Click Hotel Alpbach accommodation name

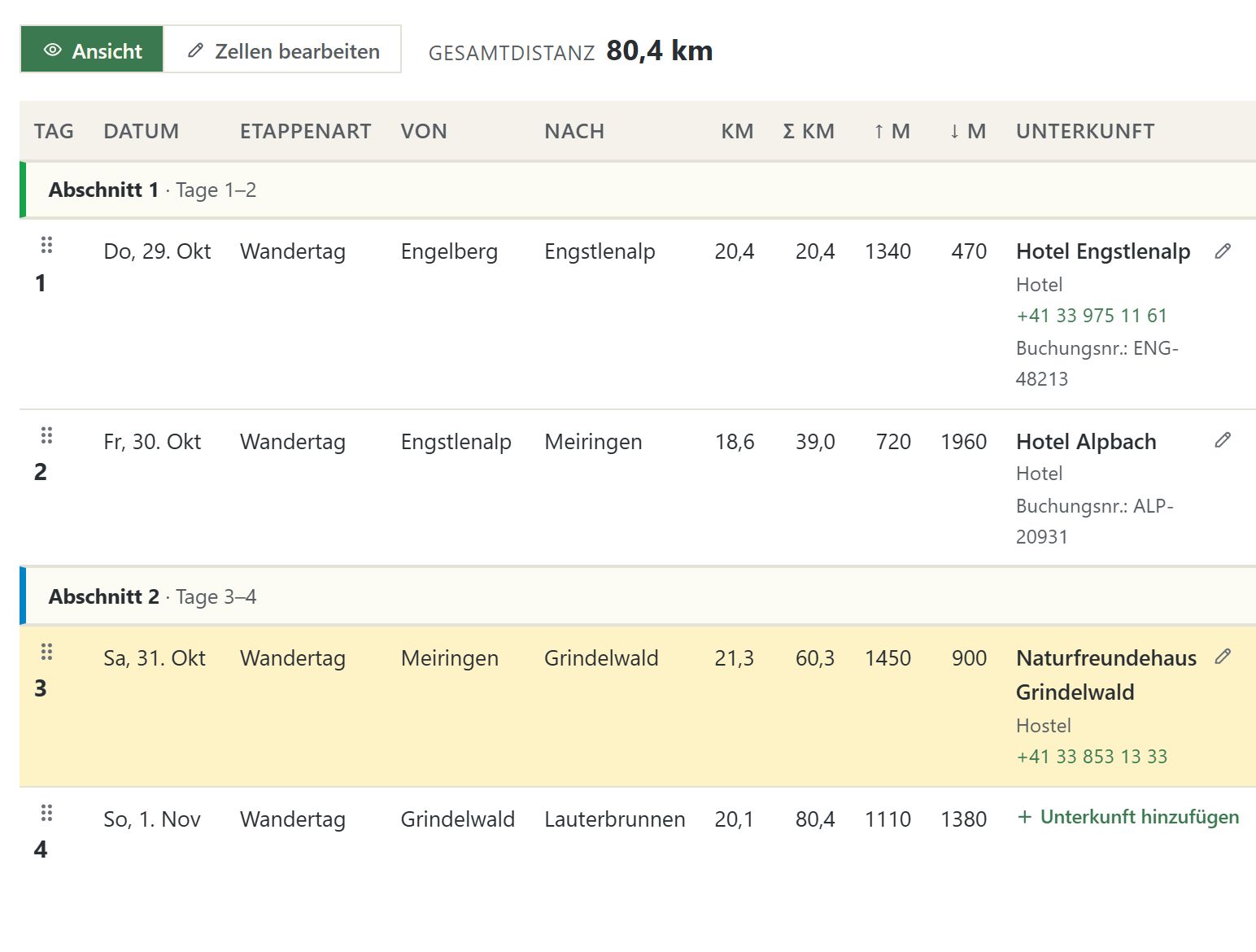click(1086, 442)
